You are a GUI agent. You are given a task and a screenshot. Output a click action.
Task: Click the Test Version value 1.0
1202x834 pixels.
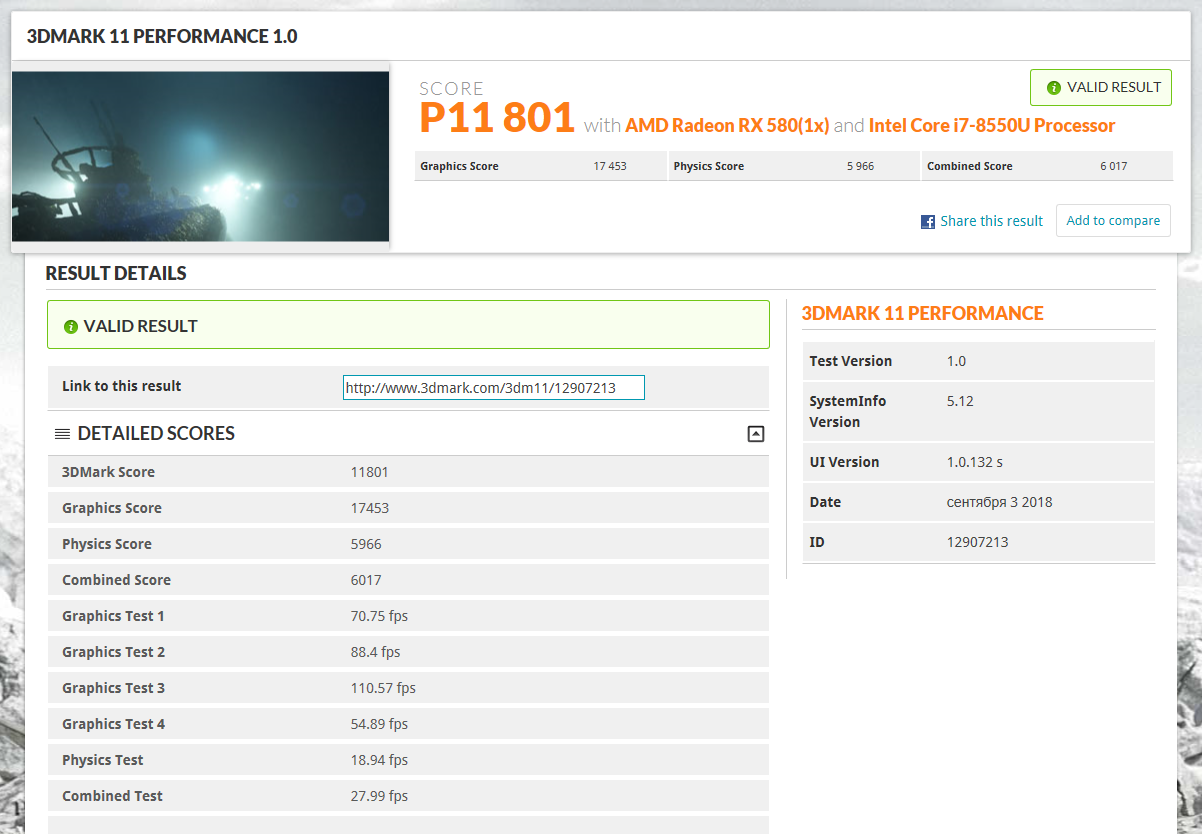tap(956, 361)
